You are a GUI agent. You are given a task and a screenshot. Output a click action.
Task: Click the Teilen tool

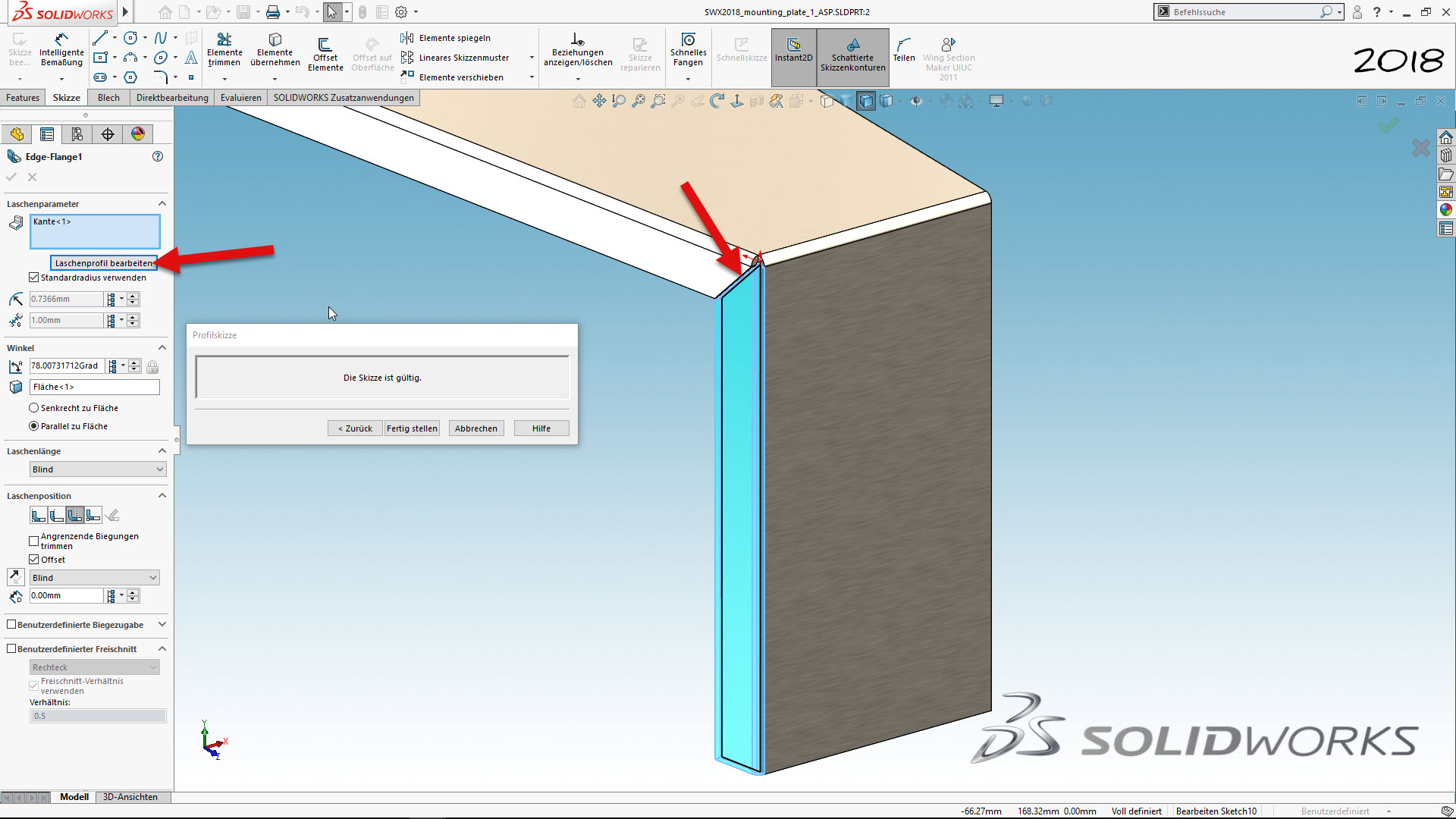pyautogui.click(x=903, y=49)
